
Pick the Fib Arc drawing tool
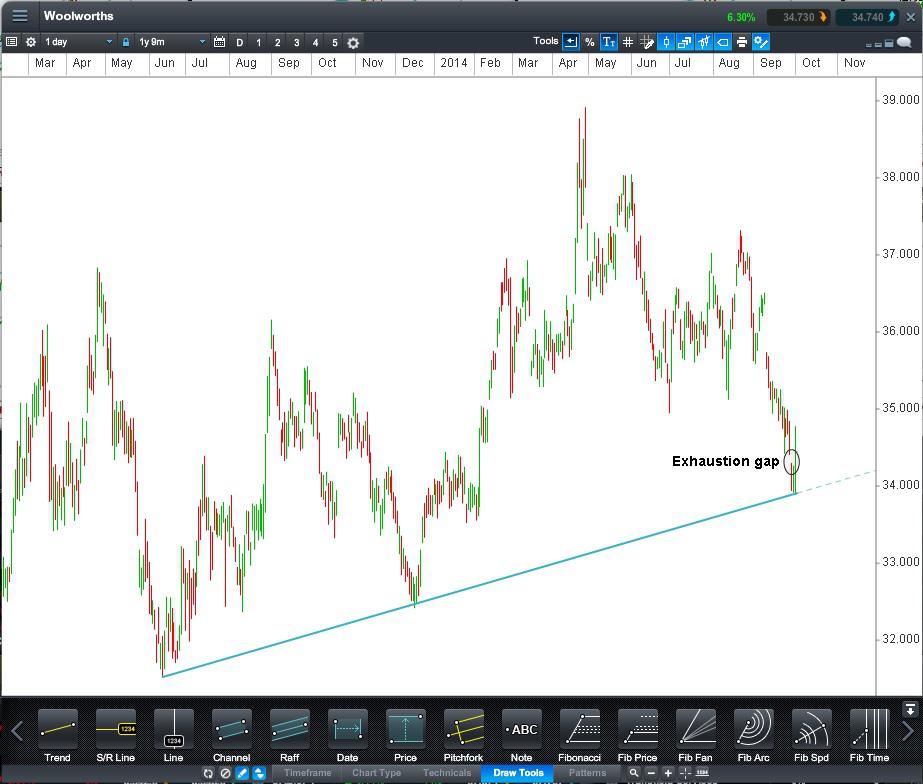tap(753, 735)
